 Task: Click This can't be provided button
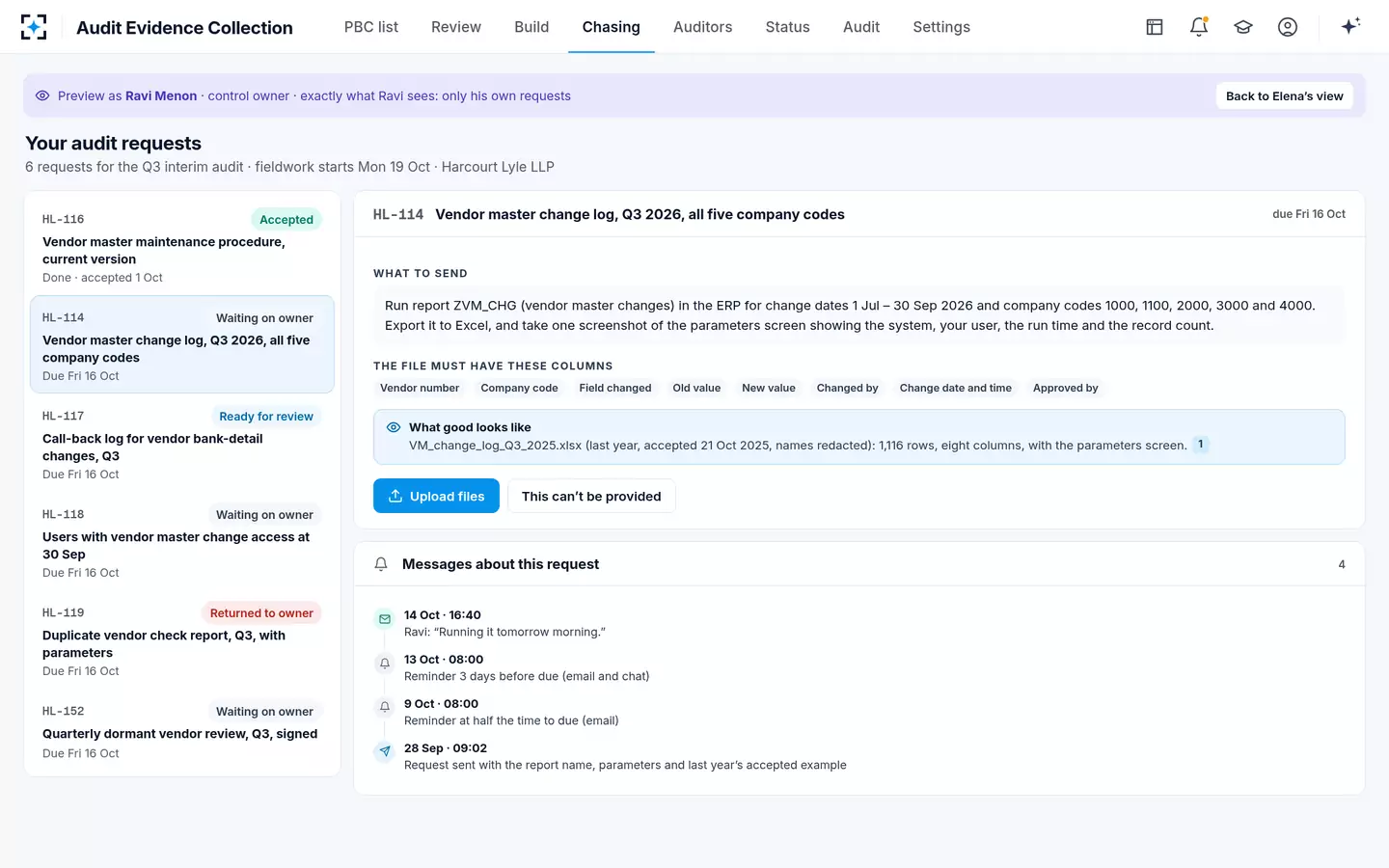click(x=591, y=496)
